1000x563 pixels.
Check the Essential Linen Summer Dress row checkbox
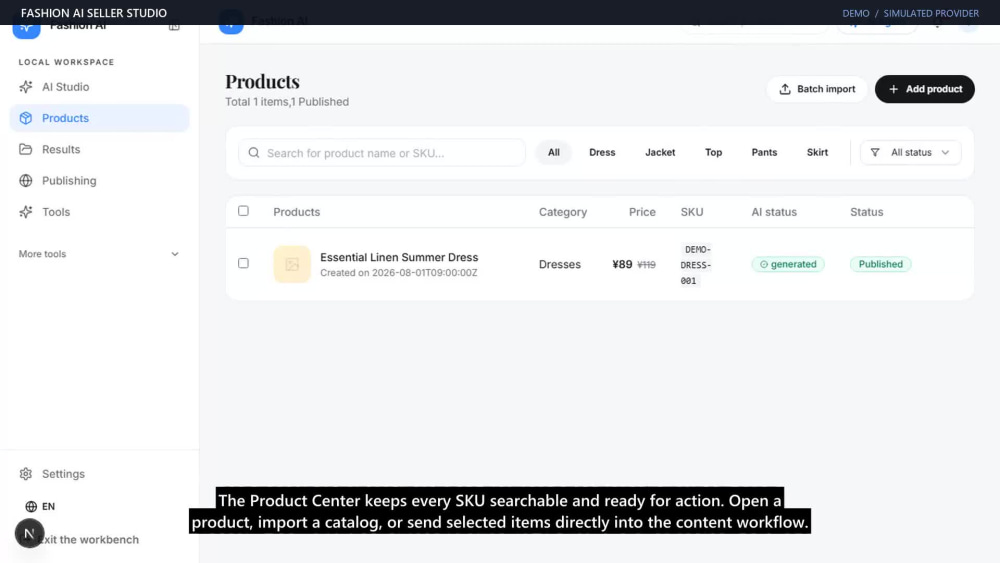pyautogui.click(x=243, y=263)
